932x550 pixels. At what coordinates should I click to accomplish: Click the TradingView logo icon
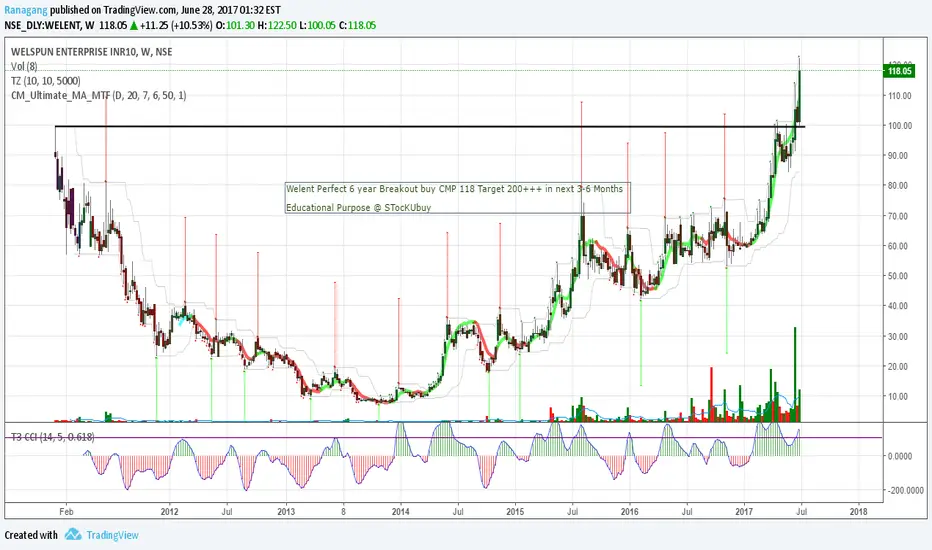[73, 535]
